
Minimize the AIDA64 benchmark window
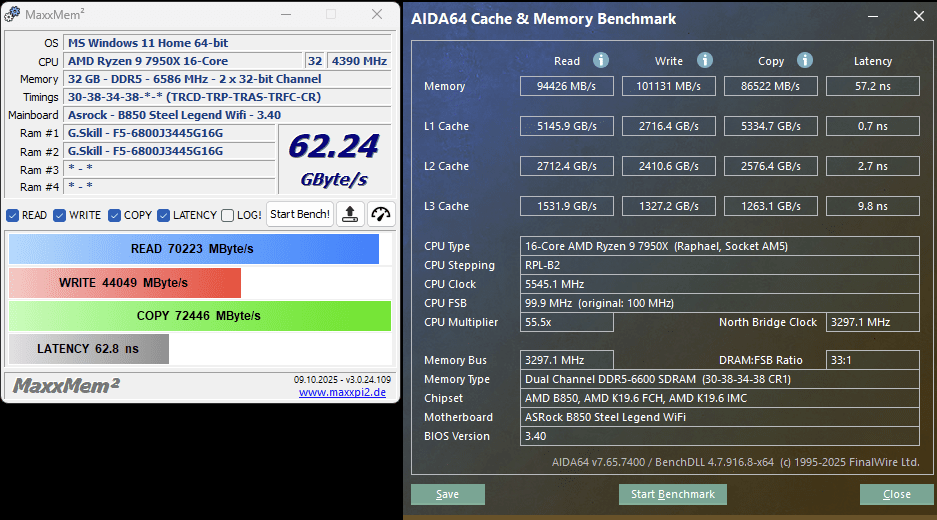coord(873,17)
